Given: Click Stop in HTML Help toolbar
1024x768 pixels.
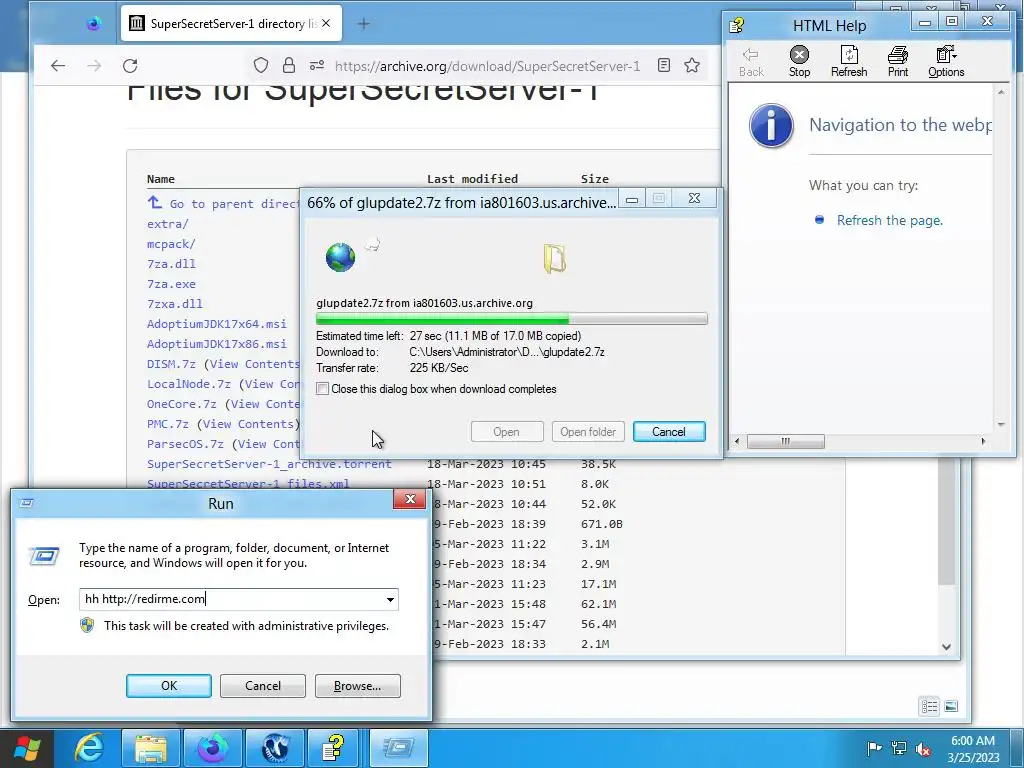Looking at the screenshot, I should click(x=799, y=61).
